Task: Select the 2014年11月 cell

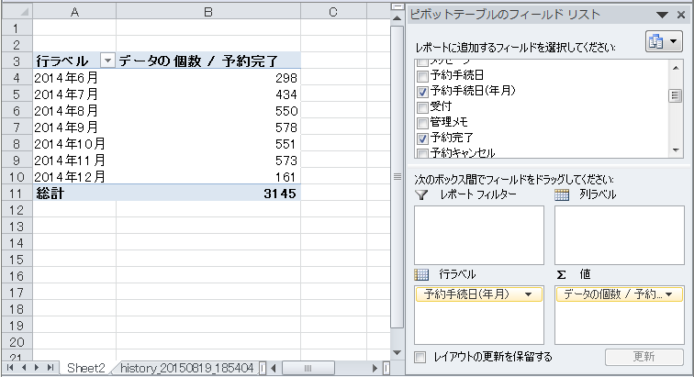Action: coord(74,160)
